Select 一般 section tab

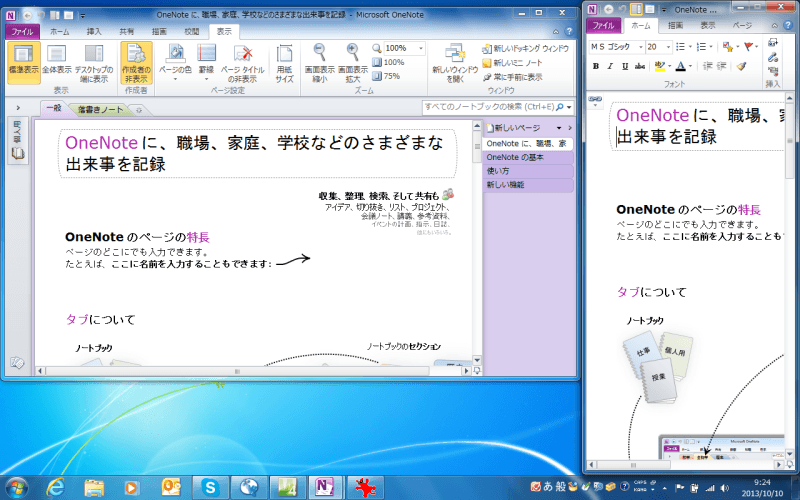coord(54,108)
